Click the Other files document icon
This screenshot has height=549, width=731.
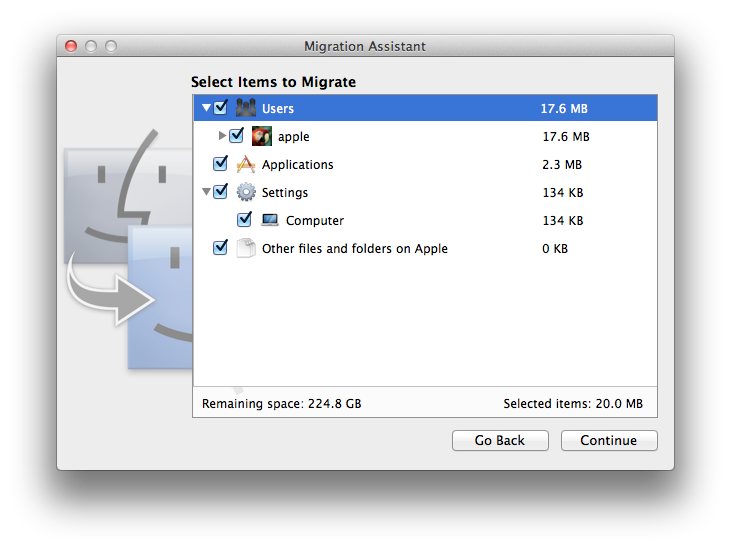(246, 248)
